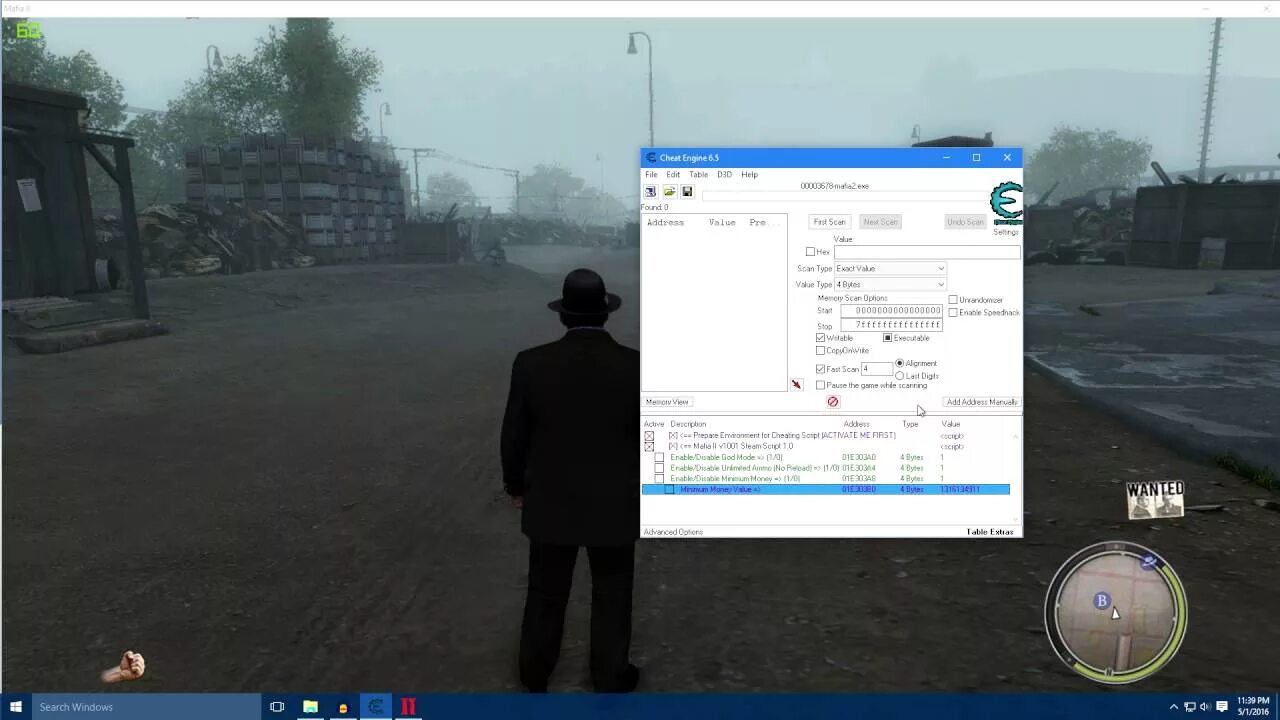Disable the Writable memory checkbox
The image size is (1280, 720).
[821, 337]
